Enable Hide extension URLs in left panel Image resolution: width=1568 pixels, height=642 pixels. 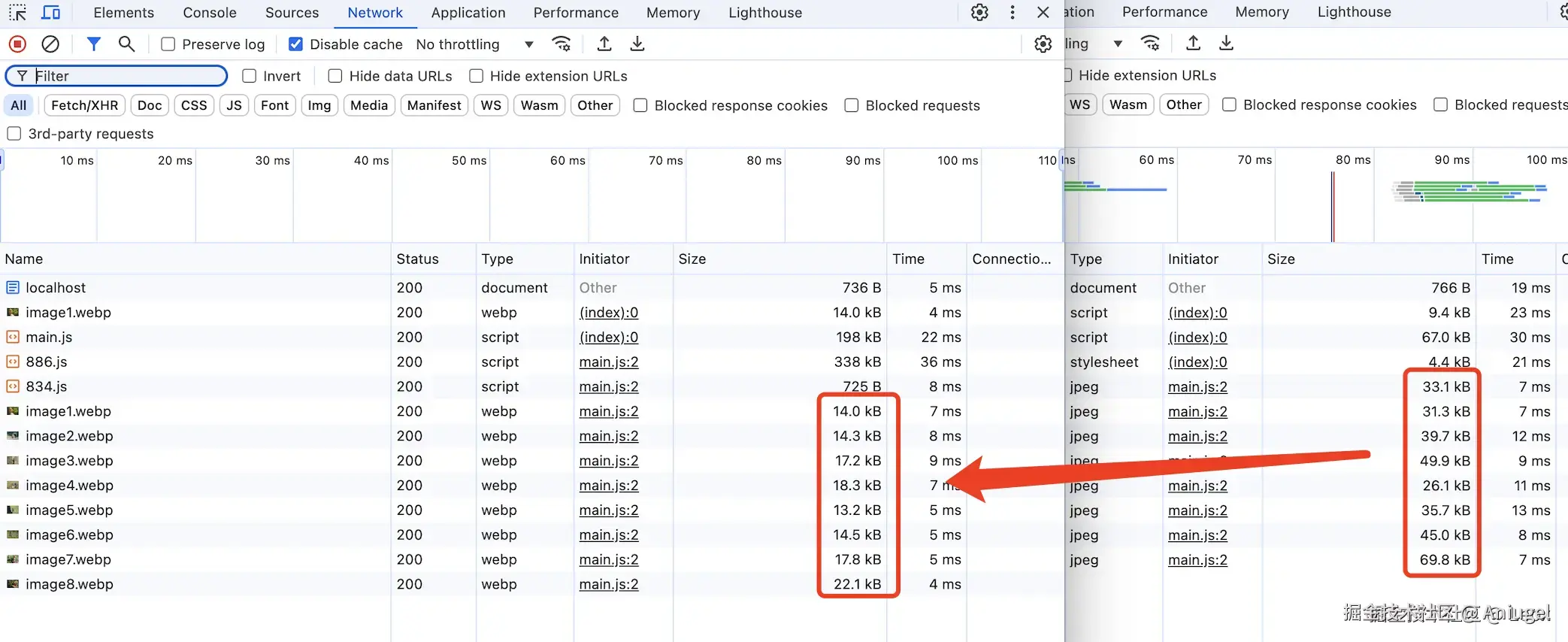[477, 76]
